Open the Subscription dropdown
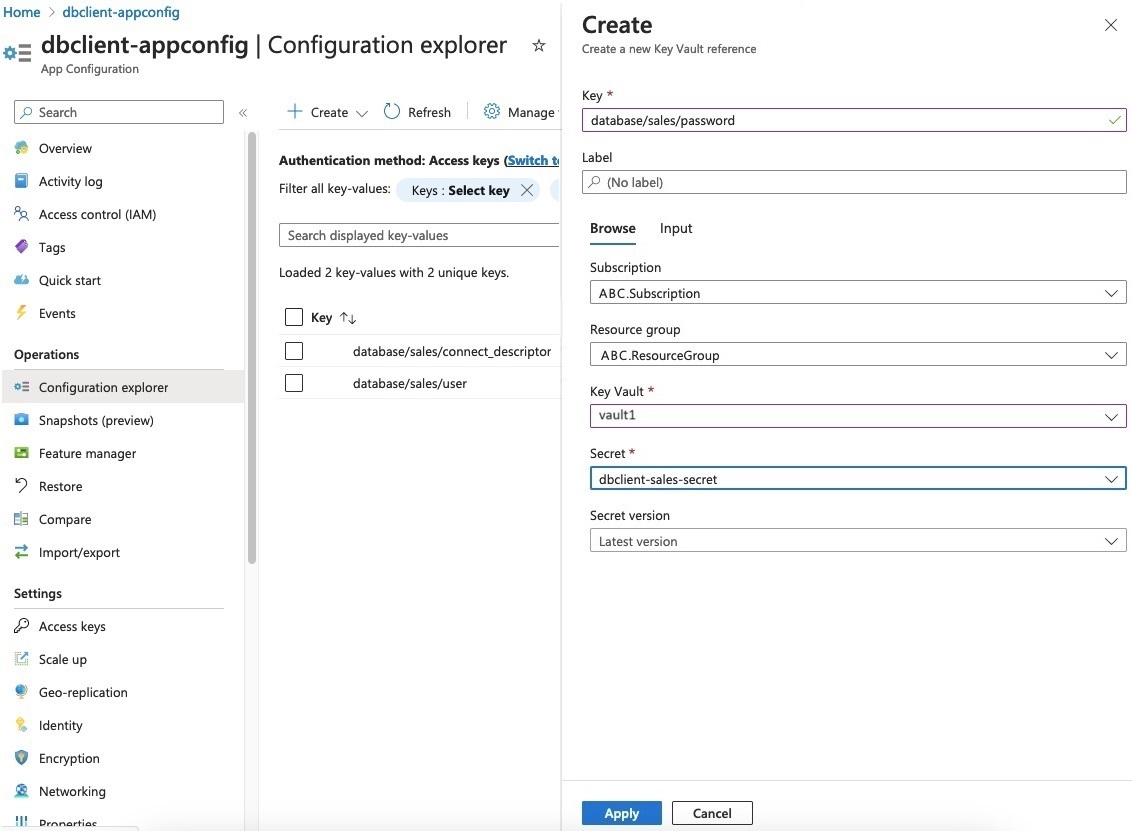Viewport: 1132px width, 831px height. pos(858,292)
